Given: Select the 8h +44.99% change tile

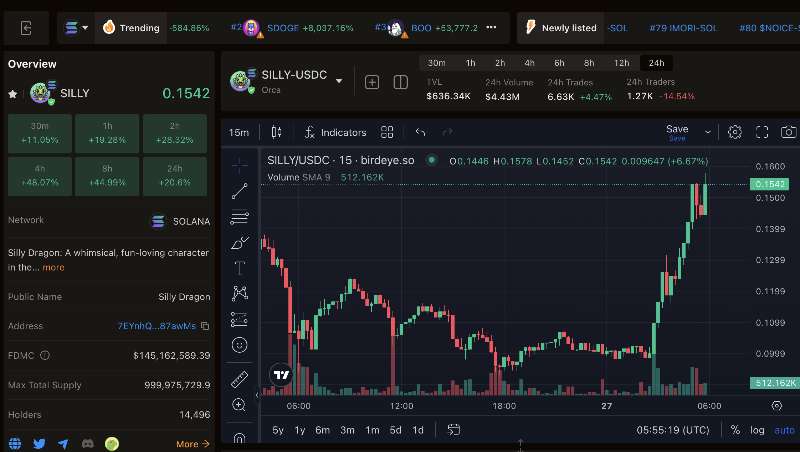Looking at the screenshot, I should tap(107, 176).
